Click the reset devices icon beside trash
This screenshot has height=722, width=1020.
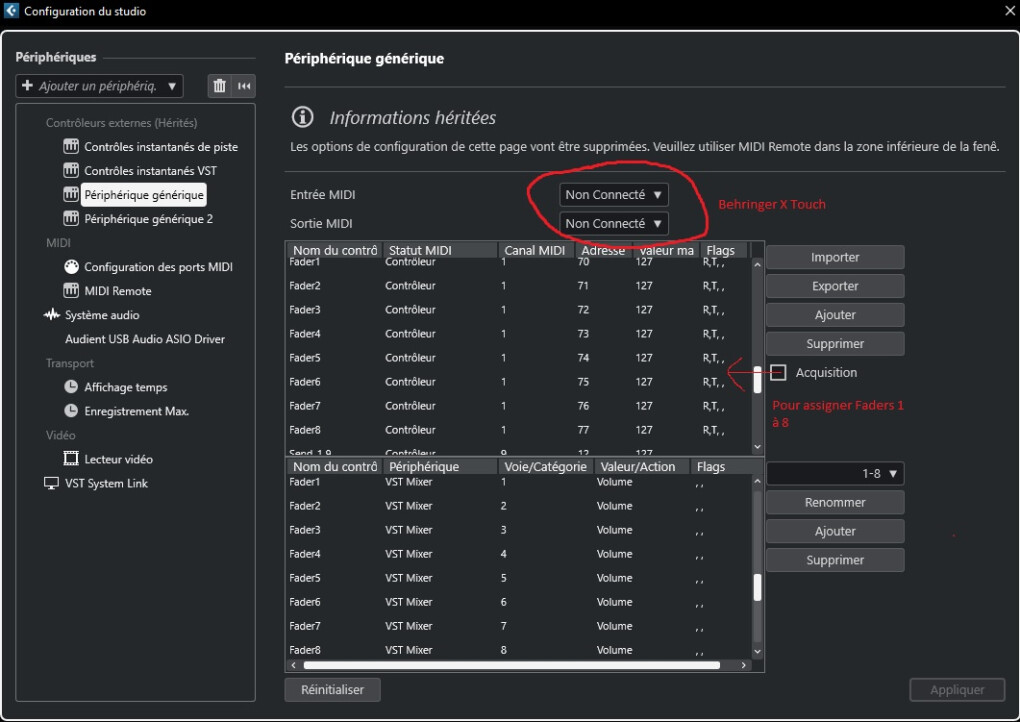click(x=243, y=86)
